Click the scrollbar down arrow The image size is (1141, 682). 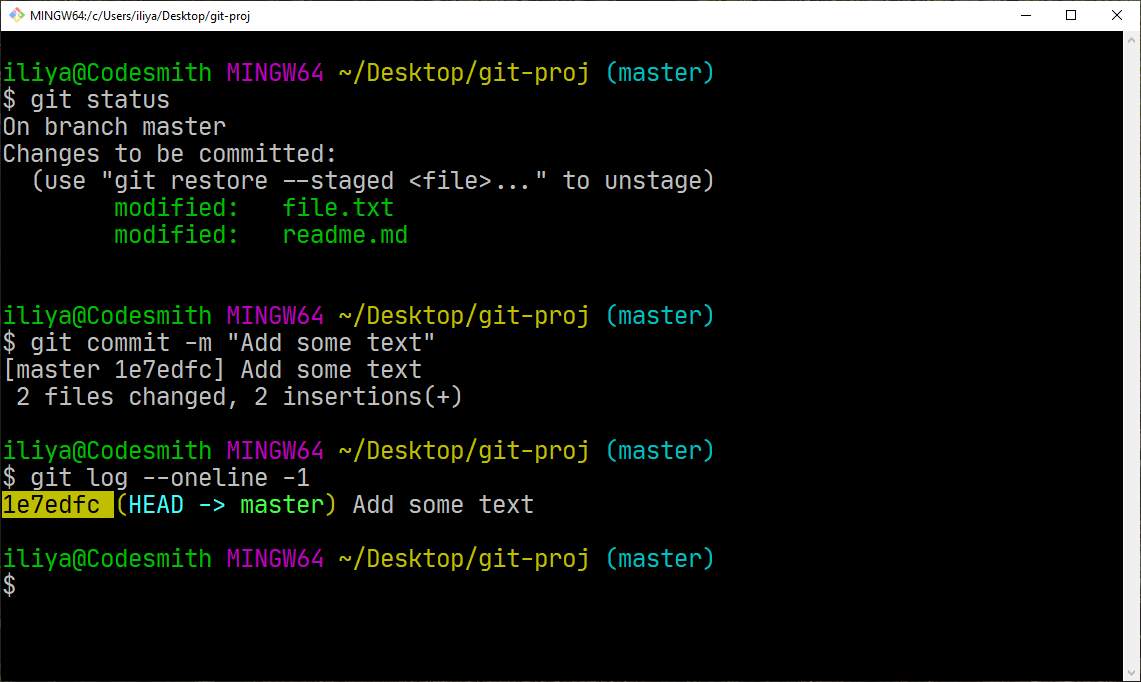(x=1132, y=672)
